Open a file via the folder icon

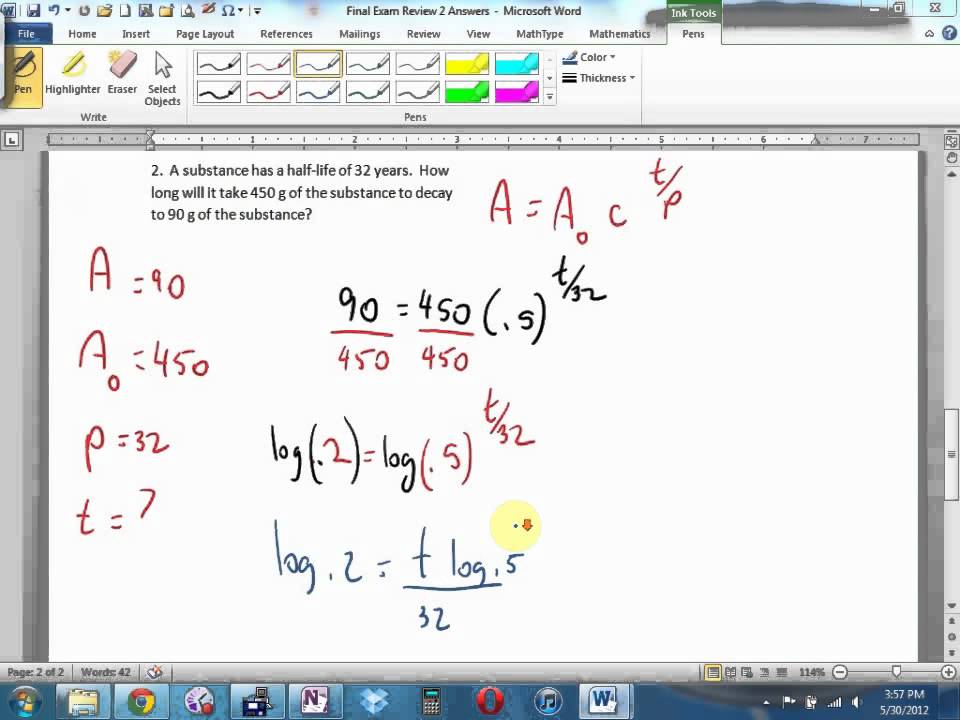tap(104, 10)
